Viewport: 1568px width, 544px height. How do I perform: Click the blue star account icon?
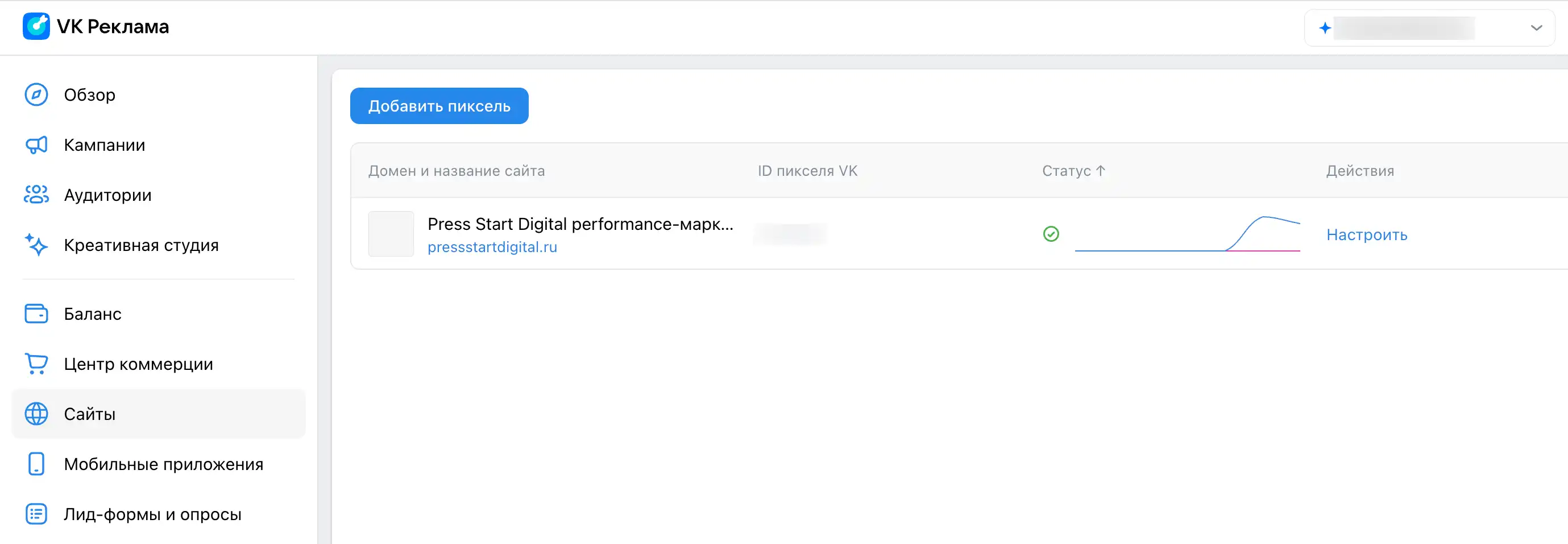1325,28
